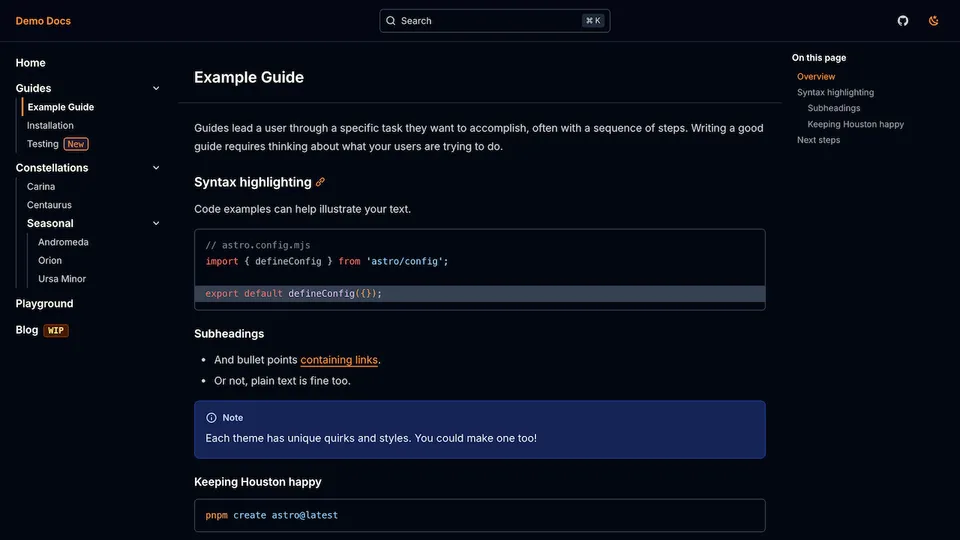Open the Ursa Minor page
The image size is (960, 540).
click(x=62, y=279)
